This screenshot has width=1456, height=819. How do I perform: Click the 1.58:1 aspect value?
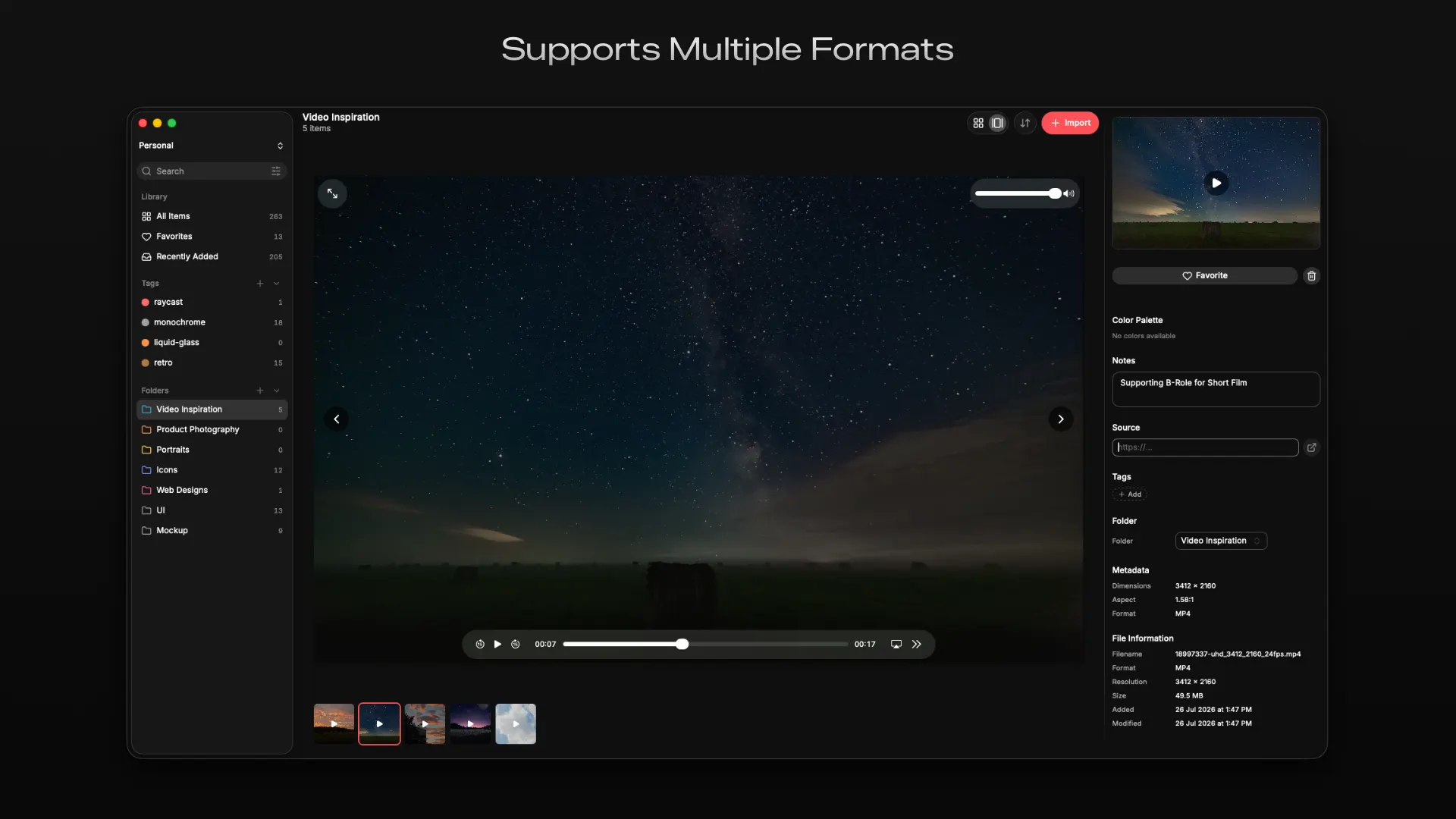pyautogui.click(x=1185, y=600)
